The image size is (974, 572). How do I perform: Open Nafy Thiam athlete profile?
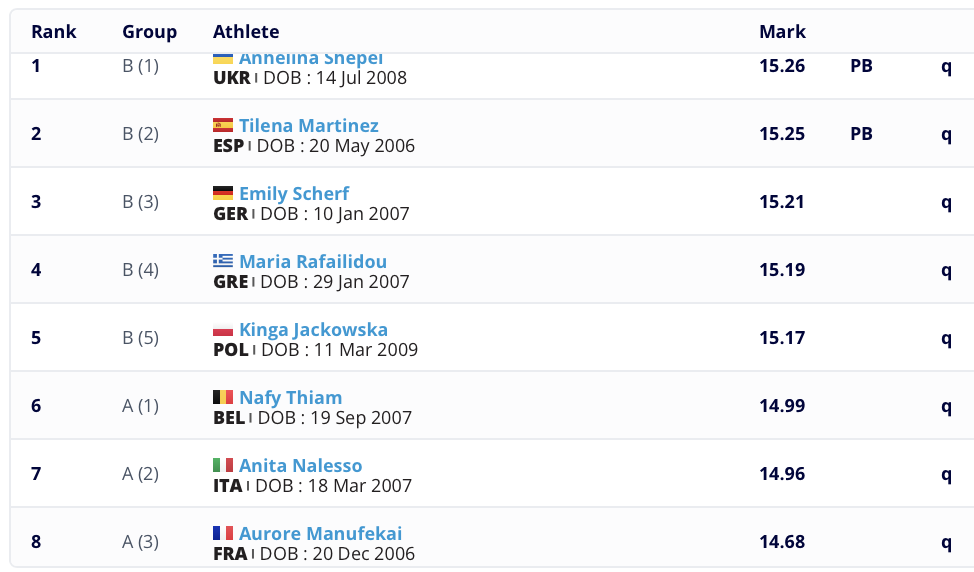291,398
